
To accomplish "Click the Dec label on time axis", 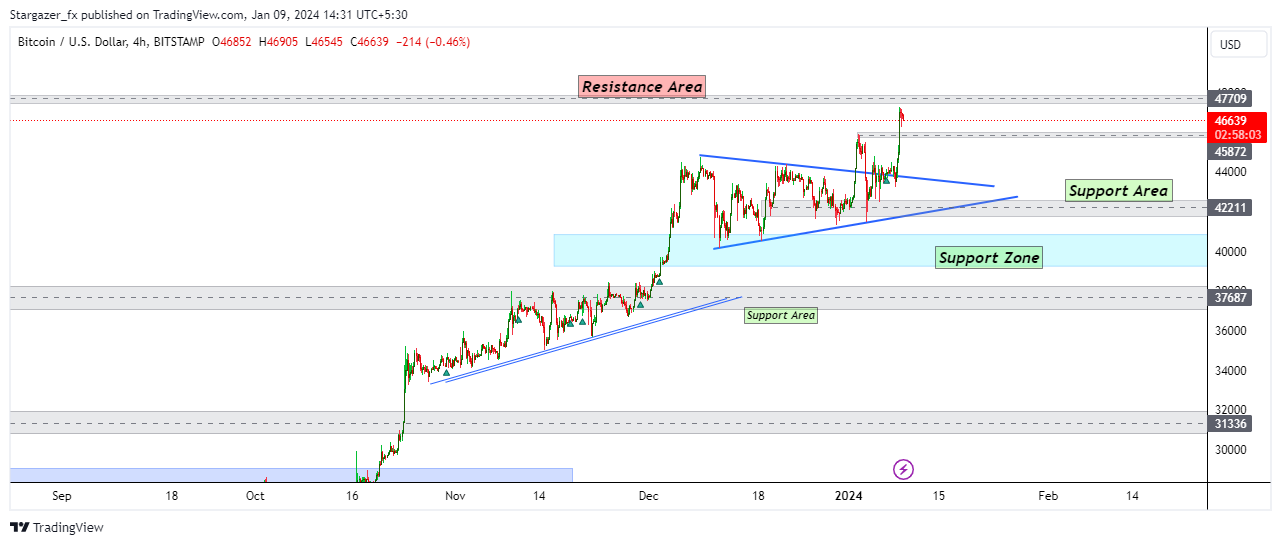I will point(648,496).
